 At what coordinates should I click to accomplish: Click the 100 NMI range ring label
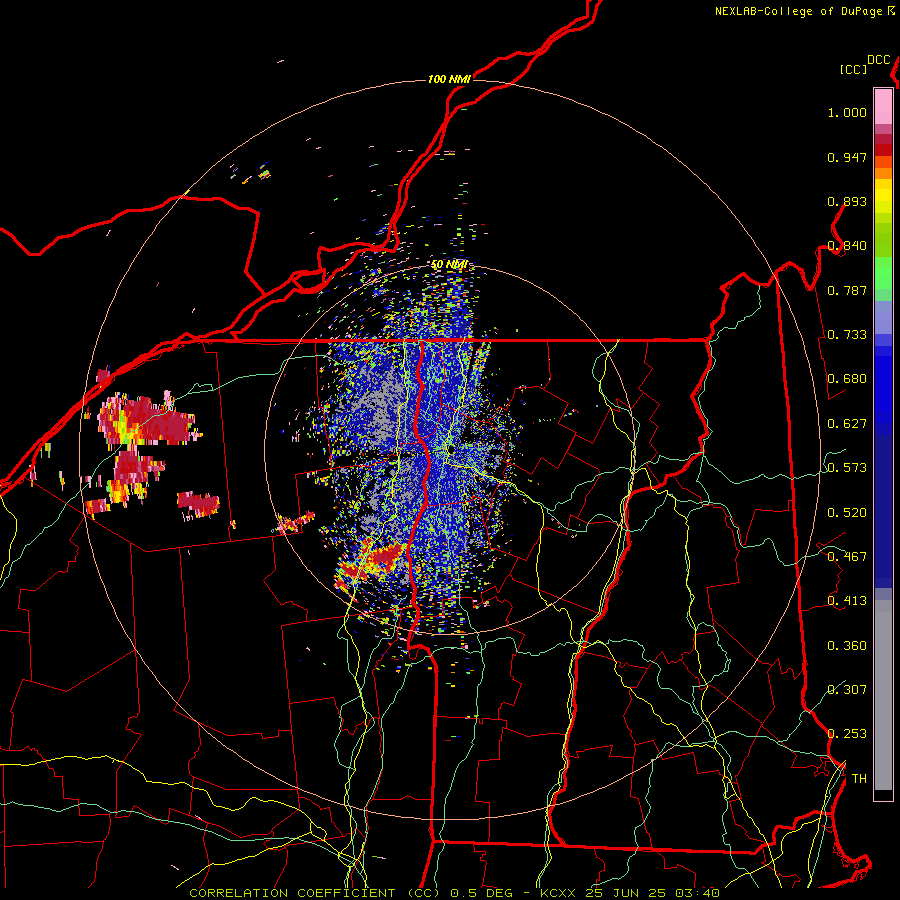[449, 79]
